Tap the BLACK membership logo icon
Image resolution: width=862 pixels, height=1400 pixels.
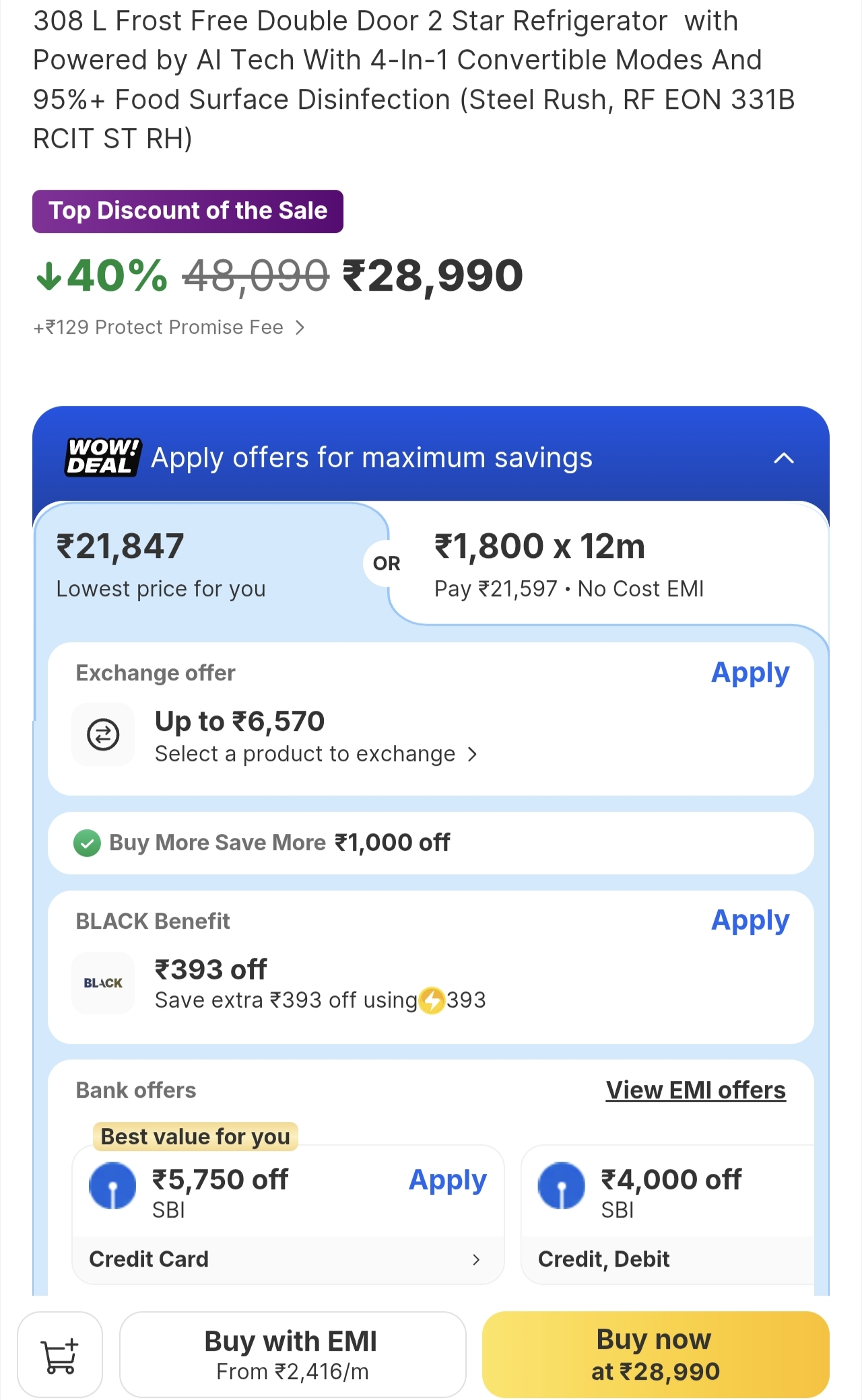[x=103, y=983]
